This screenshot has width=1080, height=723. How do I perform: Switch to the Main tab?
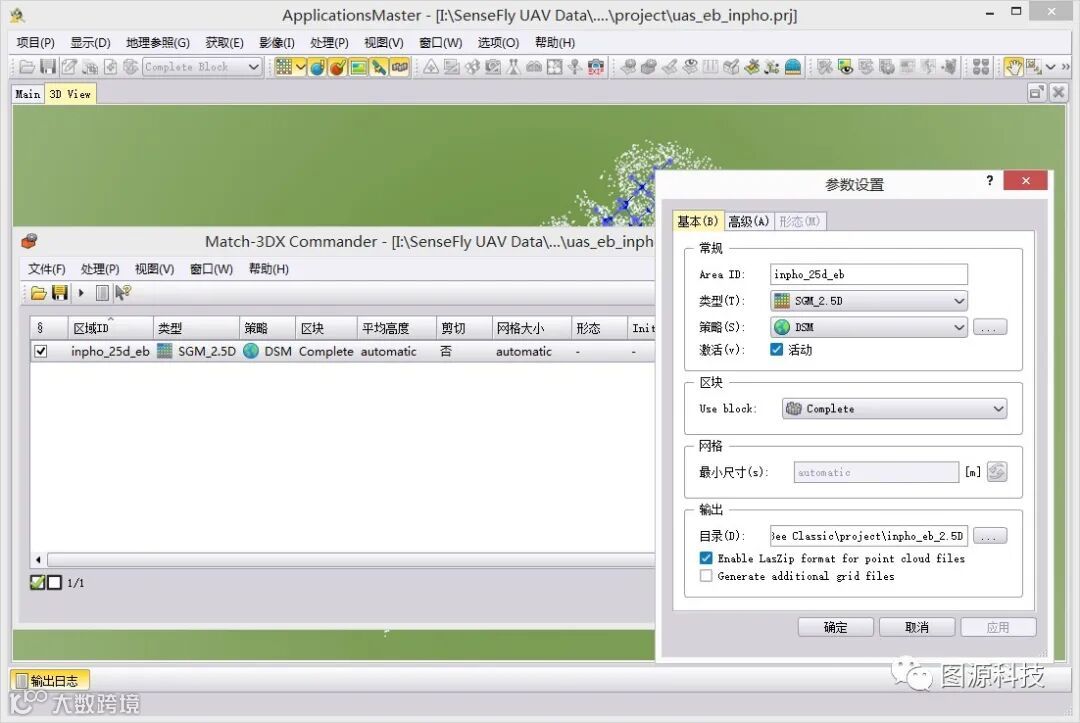(x=28, y=94)
